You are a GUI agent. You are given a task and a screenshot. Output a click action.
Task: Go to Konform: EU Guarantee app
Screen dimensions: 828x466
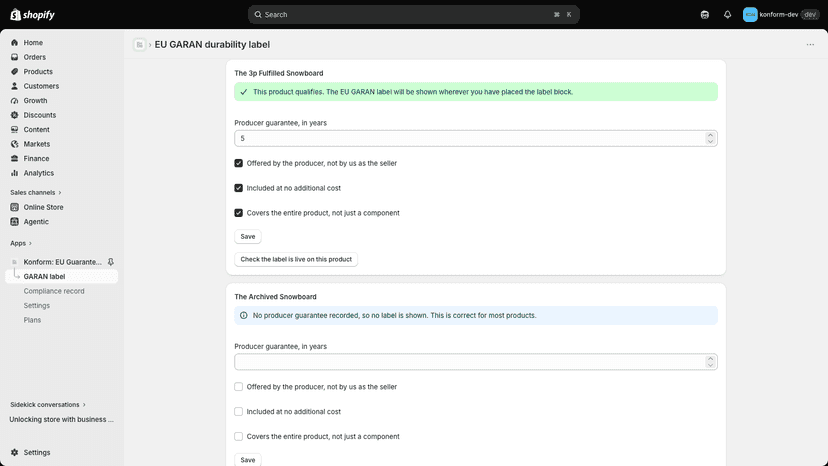tap(62, 262)
